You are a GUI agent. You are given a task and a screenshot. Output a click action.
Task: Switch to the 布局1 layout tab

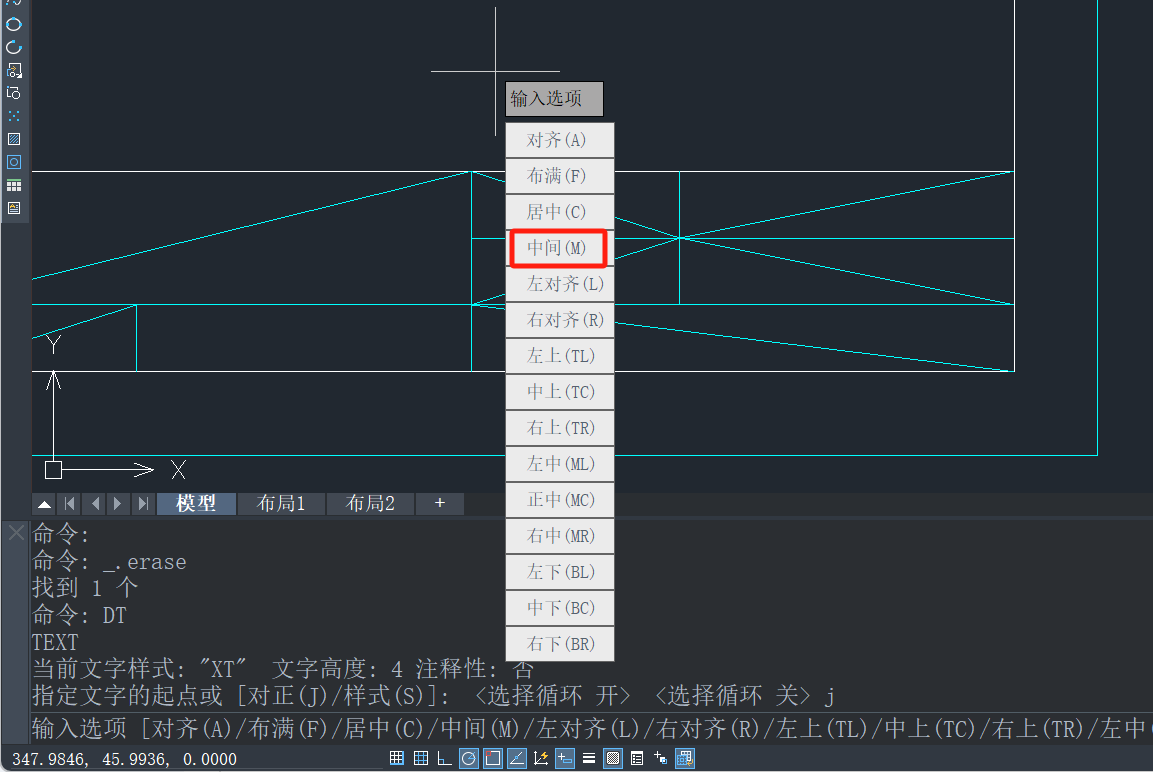(281, 504)
